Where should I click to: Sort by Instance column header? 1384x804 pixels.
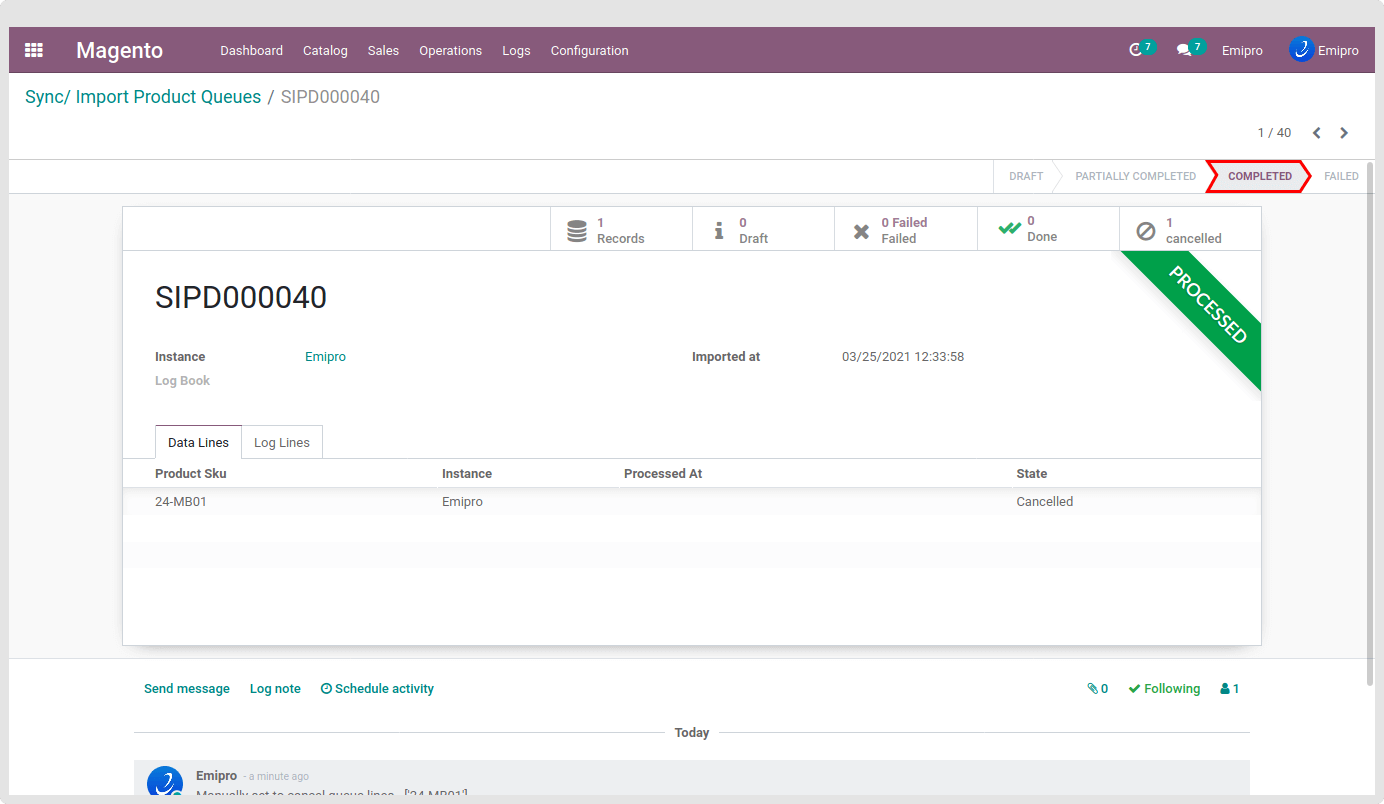pyautogui.click(x=467, y=473)
